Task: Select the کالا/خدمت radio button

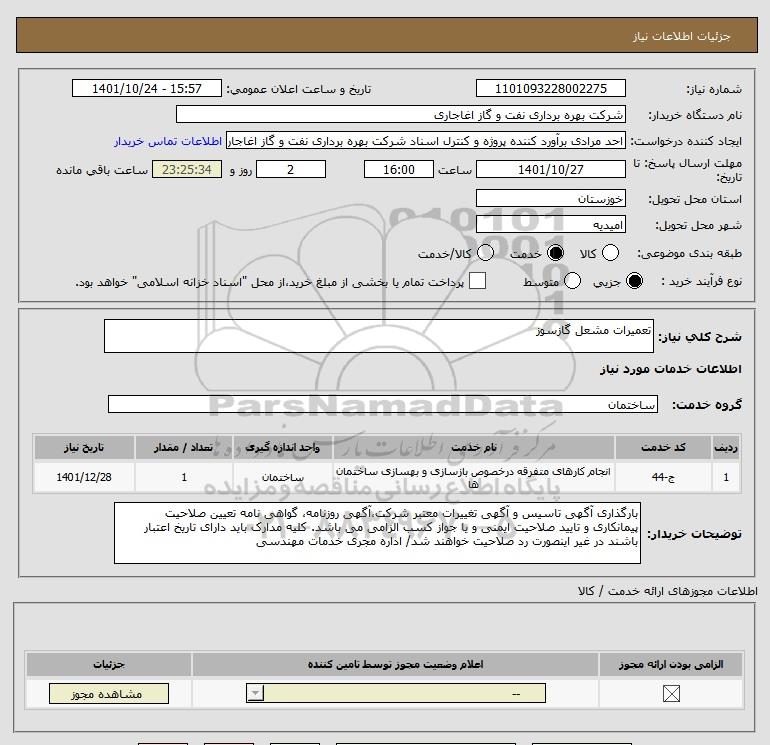Action: tap(485, 253)
